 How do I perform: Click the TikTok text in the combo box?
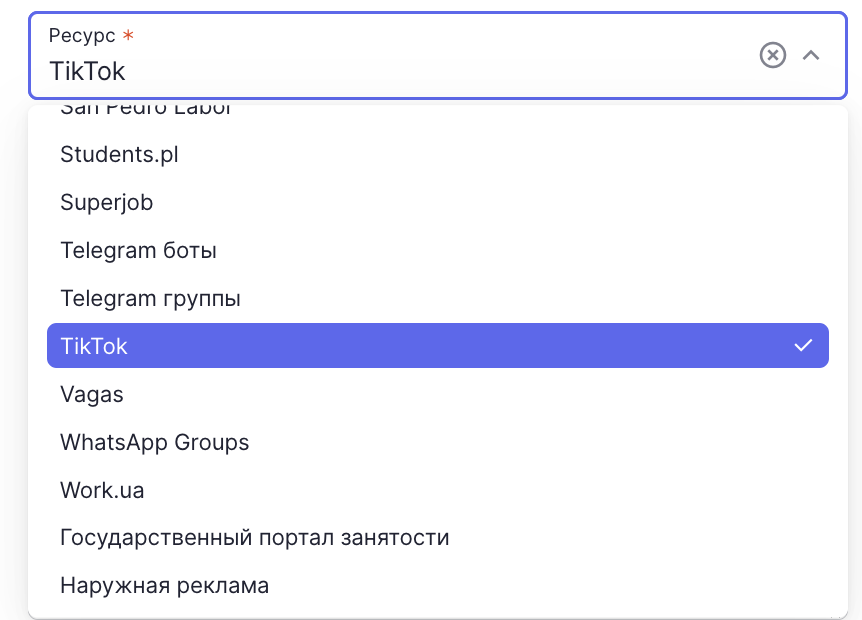87,71
